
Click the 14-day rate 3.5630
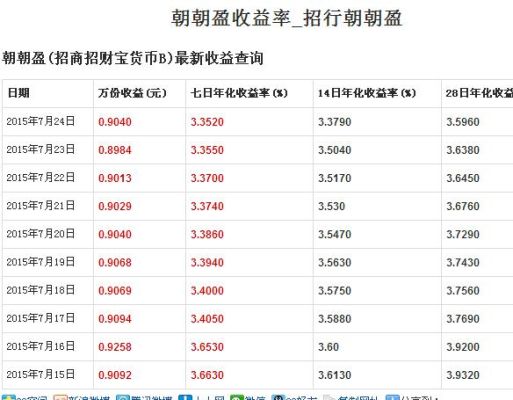[x=334, y=263]
